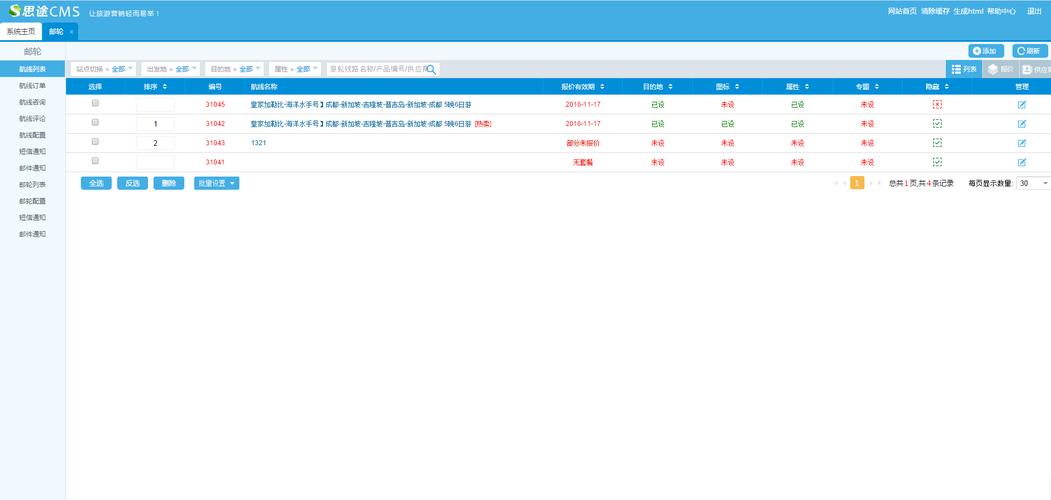Toggle hidden status for route 31045
This screenshot has width=1051, height=500.
(x=937, y=104)
